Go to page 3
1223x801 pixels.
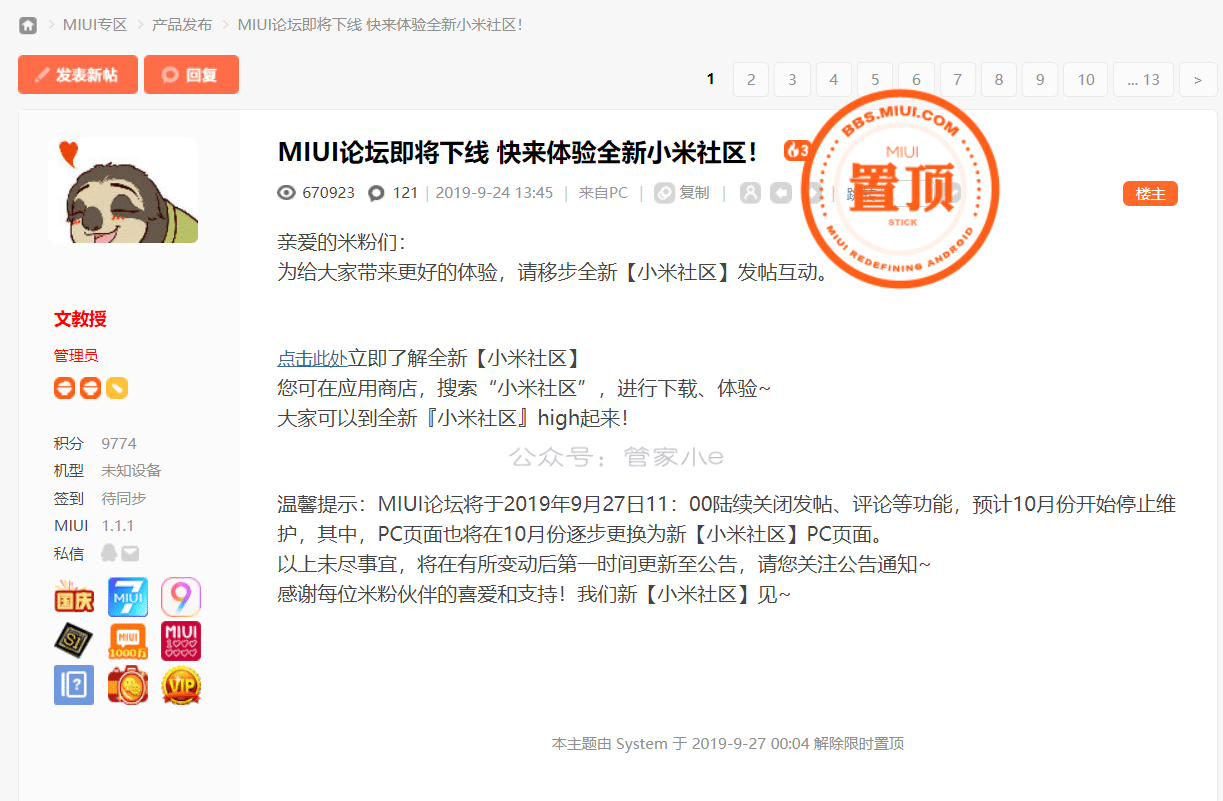tap(792, 79)
